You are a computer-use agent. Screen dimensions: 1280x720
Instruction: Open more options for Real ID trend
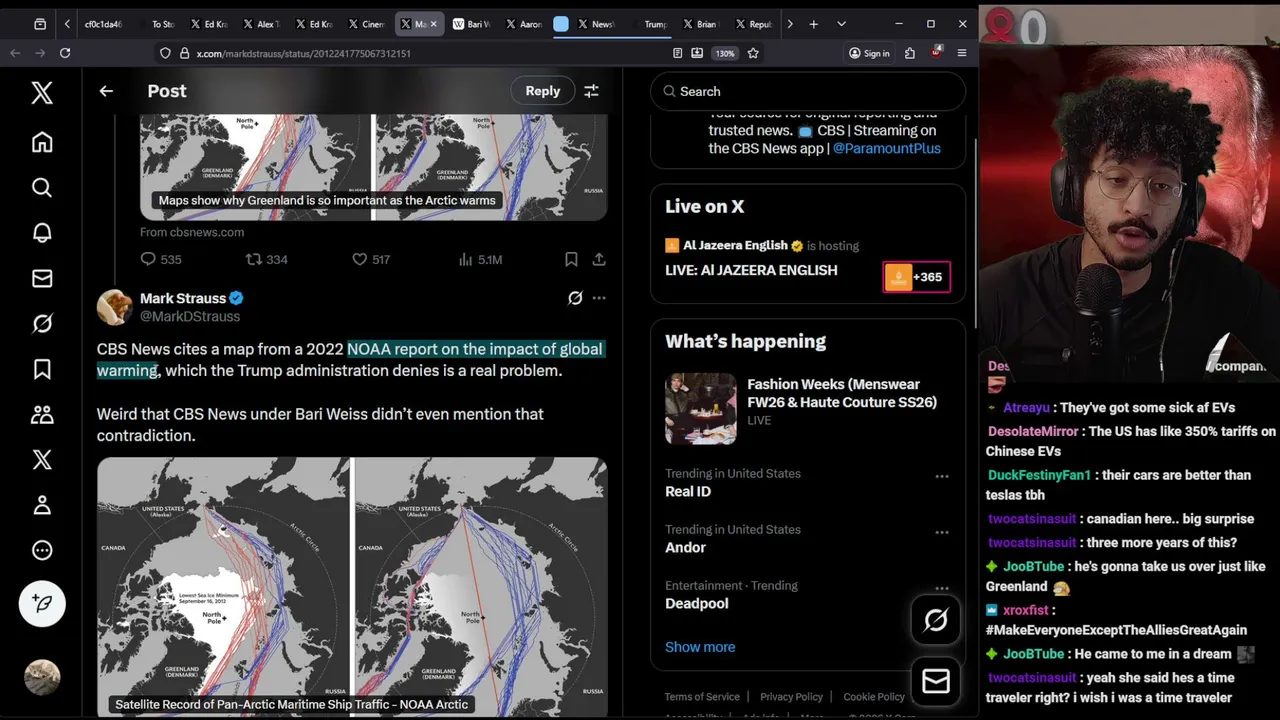point(942,476)
